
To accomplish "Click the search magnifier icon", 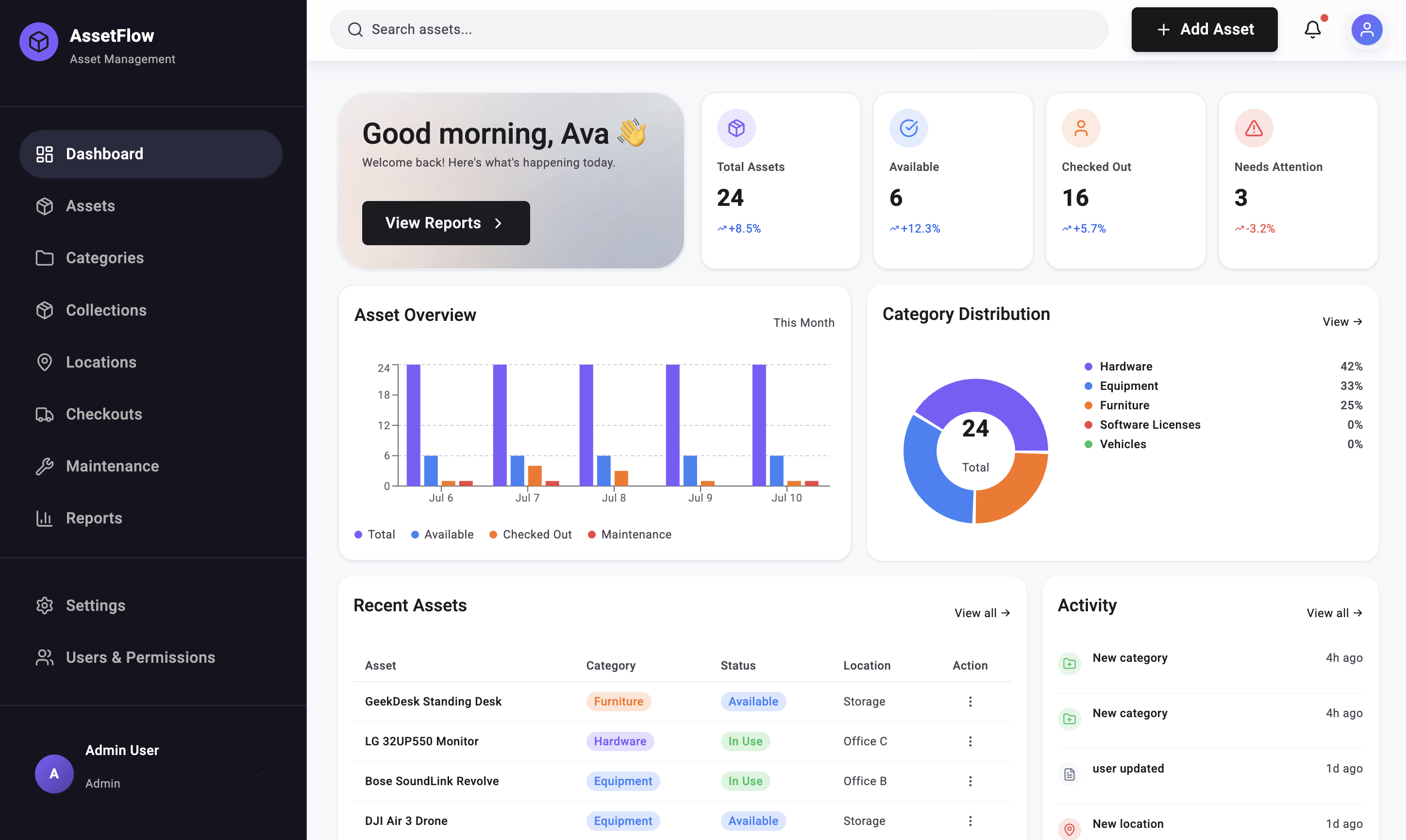I will [x=355, y=30].
